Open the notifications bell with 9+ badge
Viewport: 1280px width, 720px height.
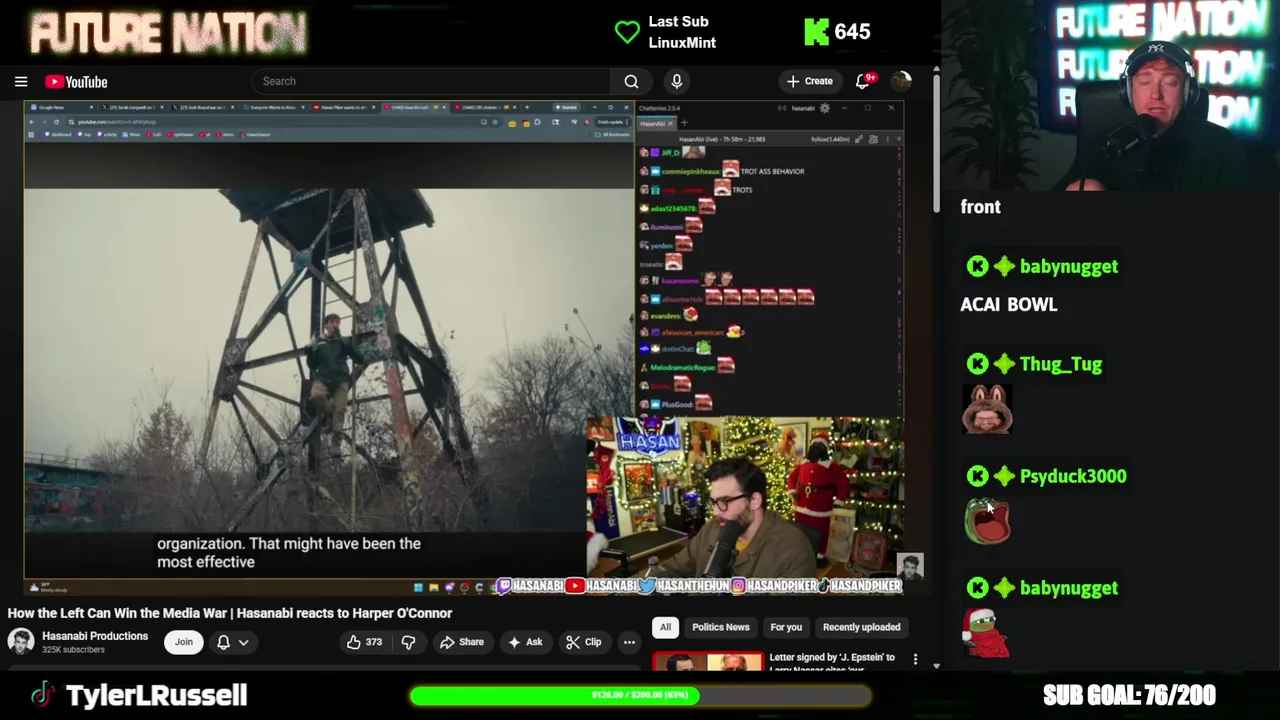[863, 81]
